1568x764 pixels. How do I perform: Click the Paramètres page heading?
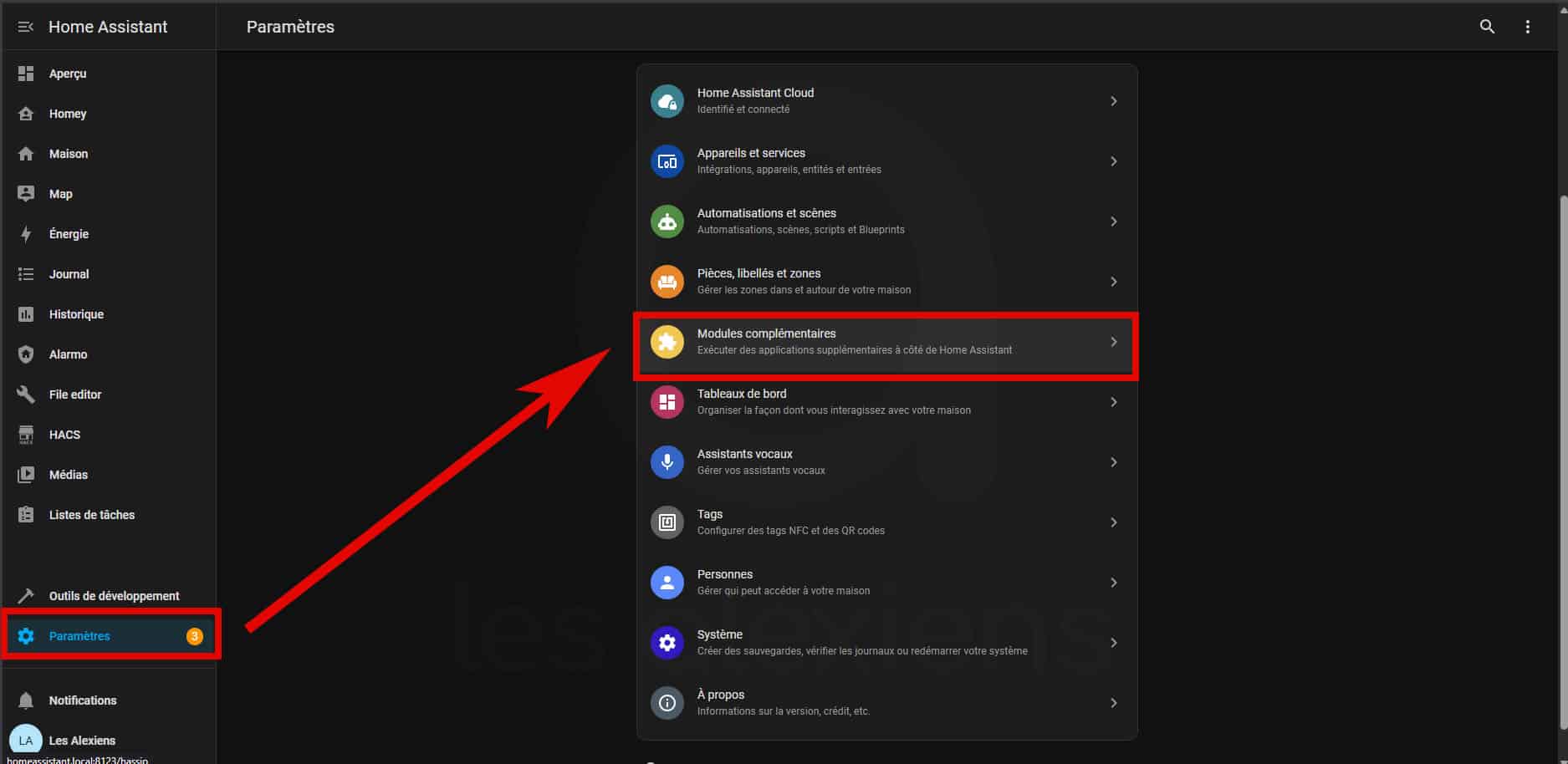(x=290, y=27)
